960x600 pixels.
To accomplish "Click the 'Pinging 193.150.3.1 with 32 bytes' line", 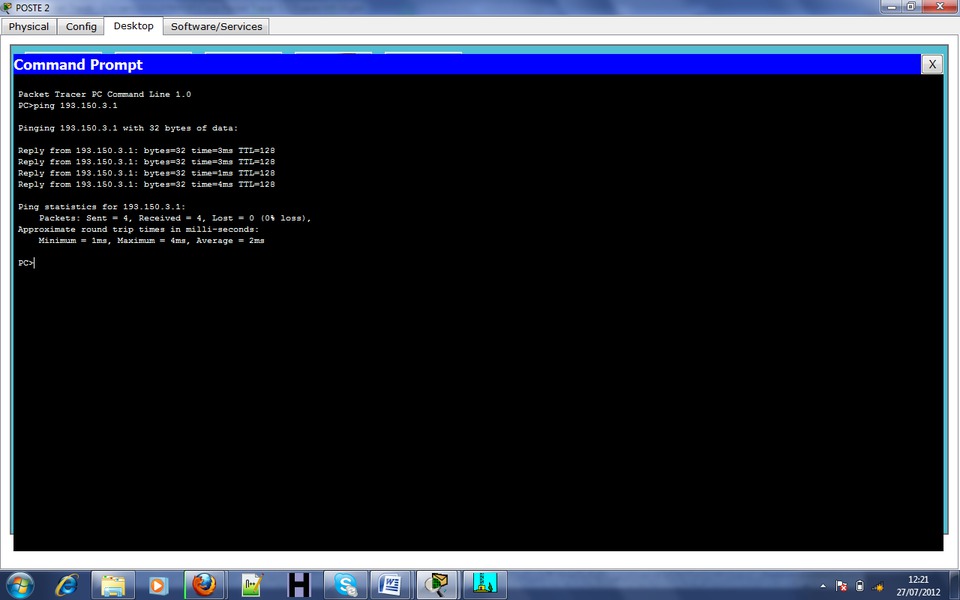I will coord(127,128).
